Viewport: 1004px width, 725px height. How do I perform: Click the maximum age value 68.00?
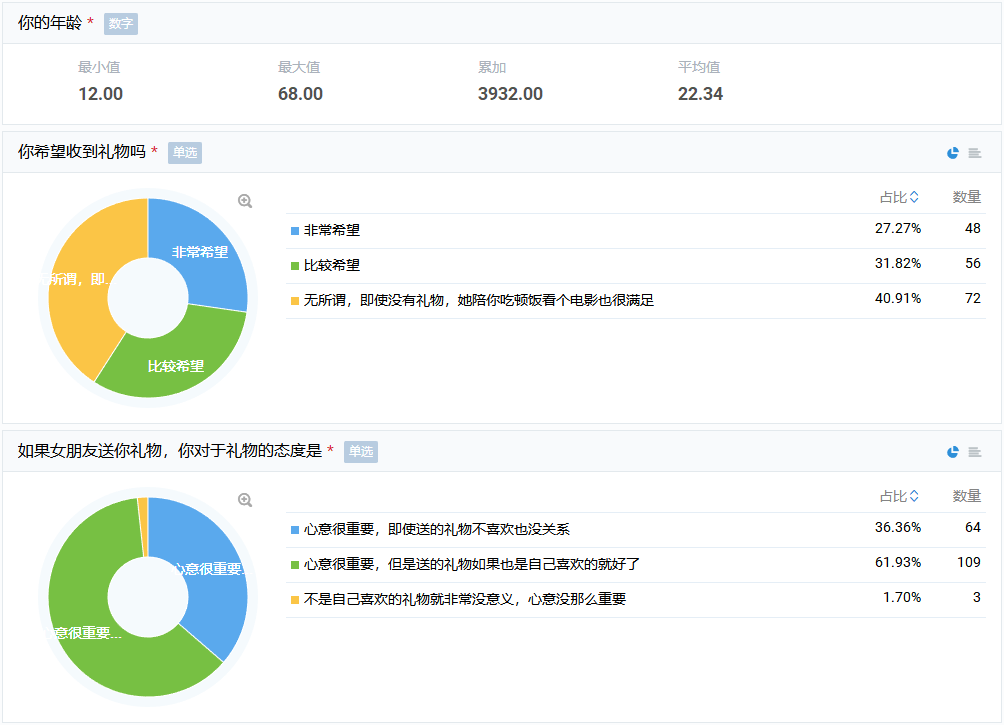[x=300, y=94]
